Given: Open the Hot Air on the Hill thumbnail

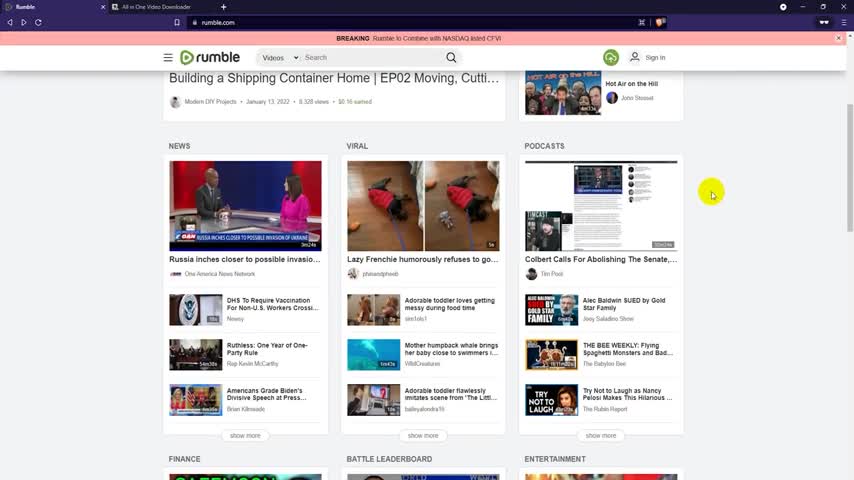Looking at the screenshot, I should [x=563, y=93].
